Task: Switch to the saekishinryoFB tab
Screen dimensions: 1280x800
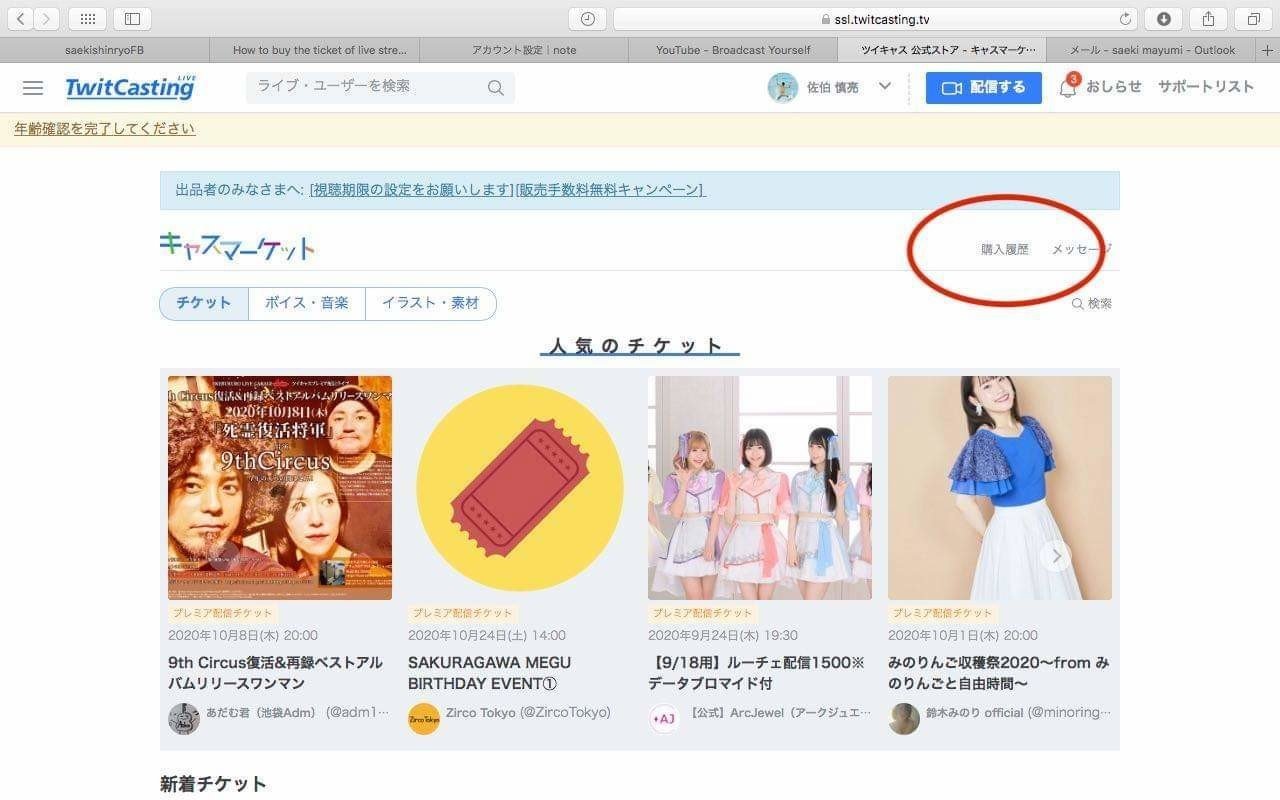Action: pos(105,50)
